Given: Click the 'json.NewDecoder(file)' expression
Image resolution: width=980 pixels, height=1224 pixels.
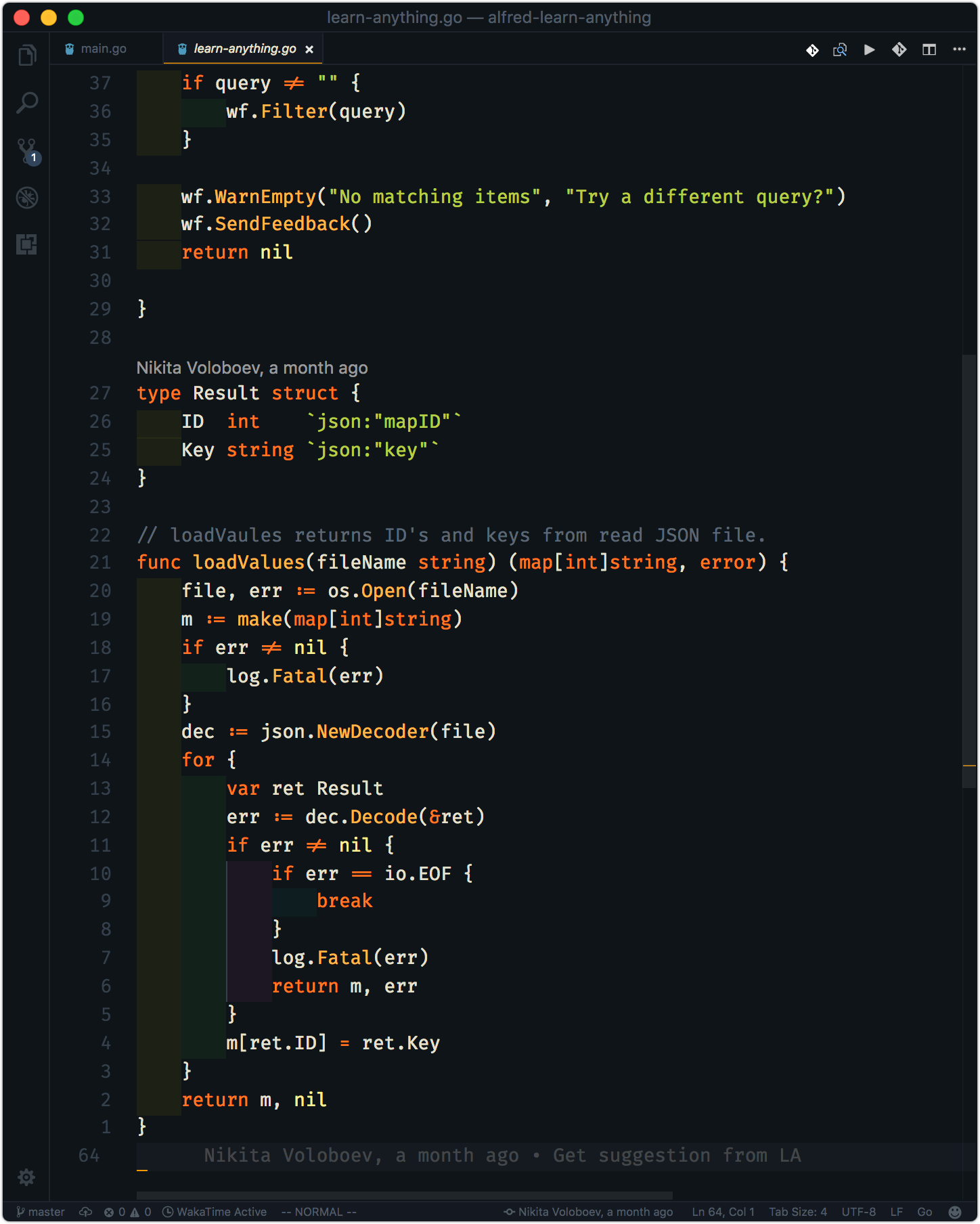Looking at the screenshot, I should (x=378, y=732).
